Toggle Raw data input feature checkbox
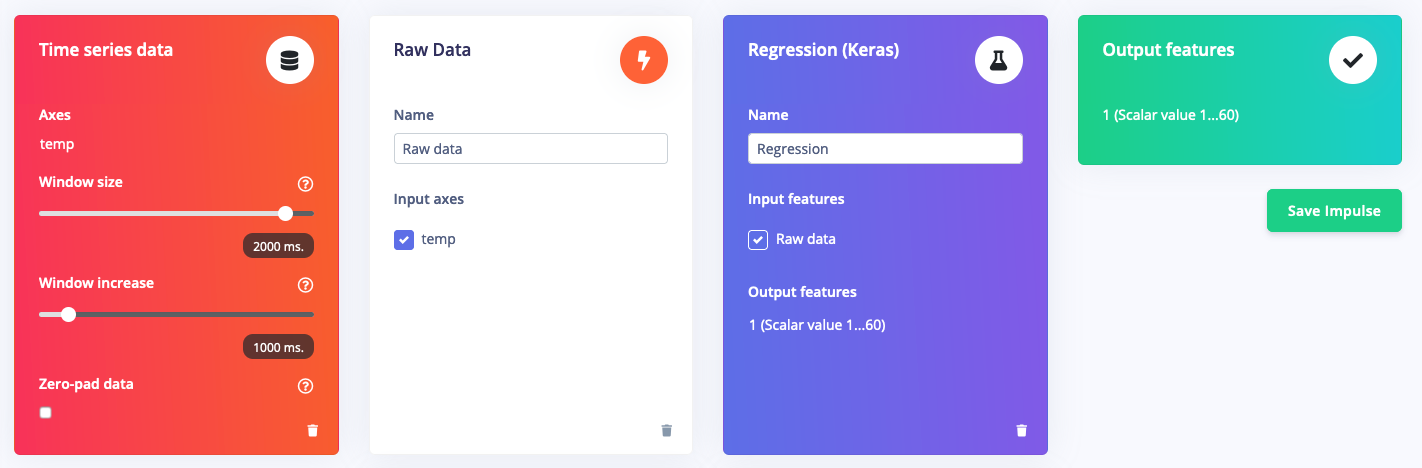1422x468 pixels. pyautogui.click(x=758, y=240)
